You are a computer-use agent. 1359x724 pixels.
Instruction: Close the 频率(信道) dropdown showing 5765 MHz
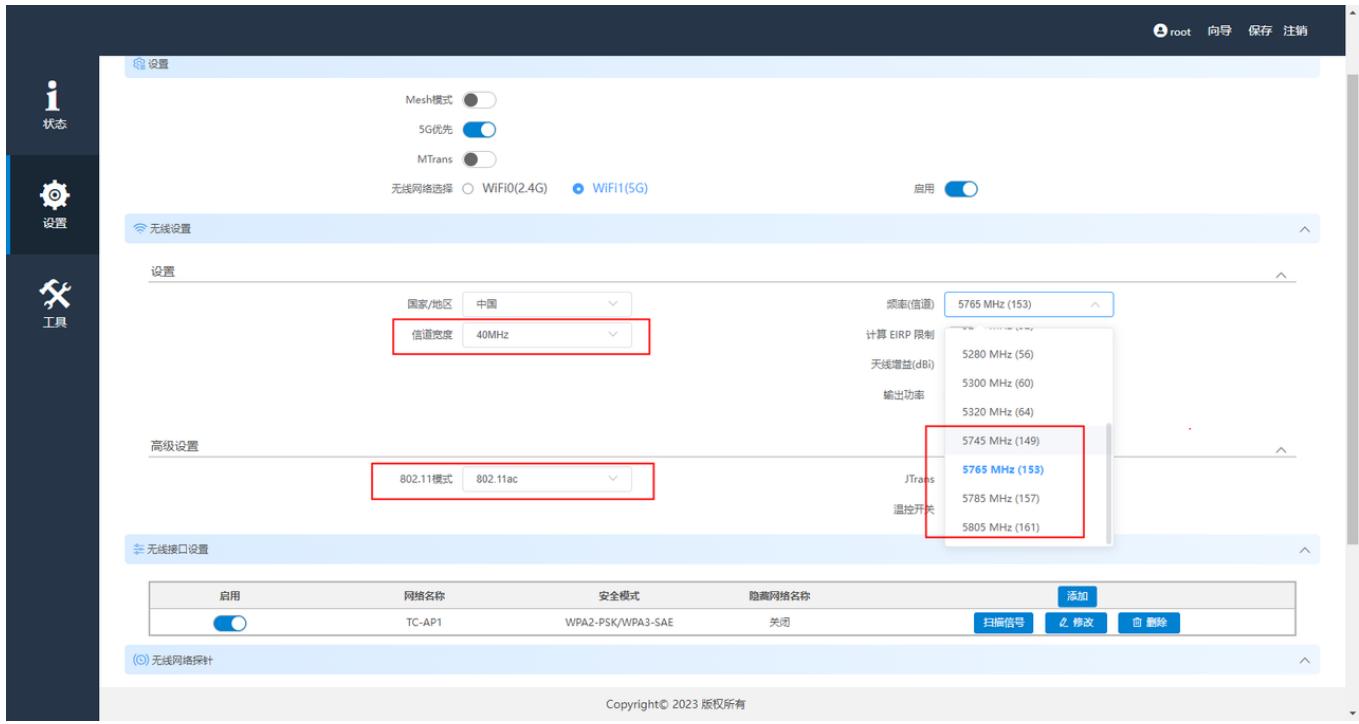pos(1029,304)
